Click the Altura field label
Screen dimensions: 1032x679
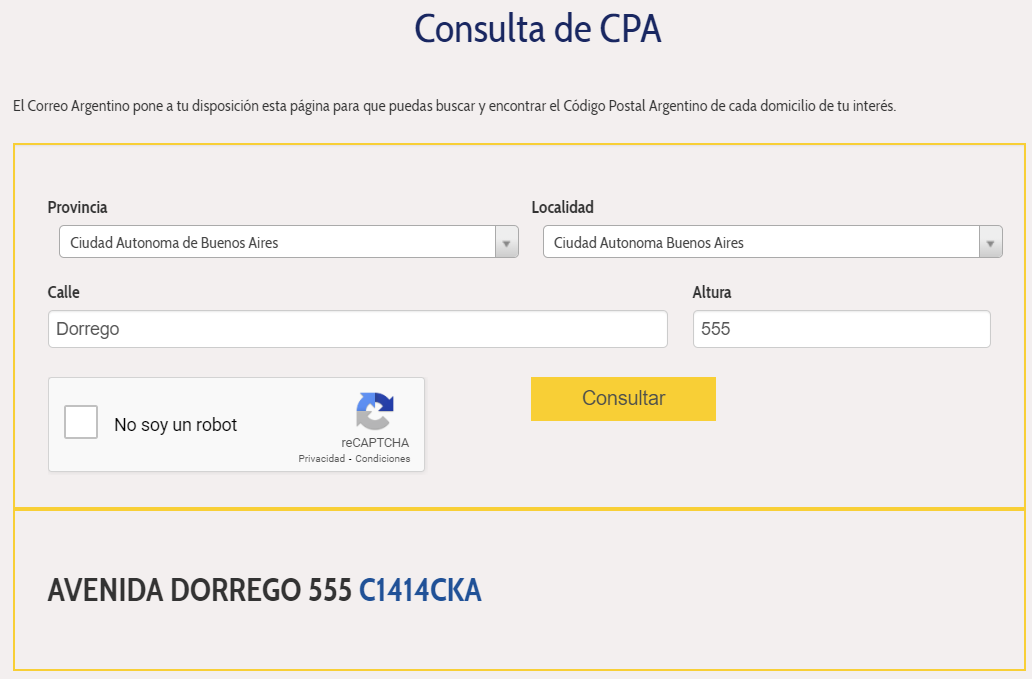point(712,292)
